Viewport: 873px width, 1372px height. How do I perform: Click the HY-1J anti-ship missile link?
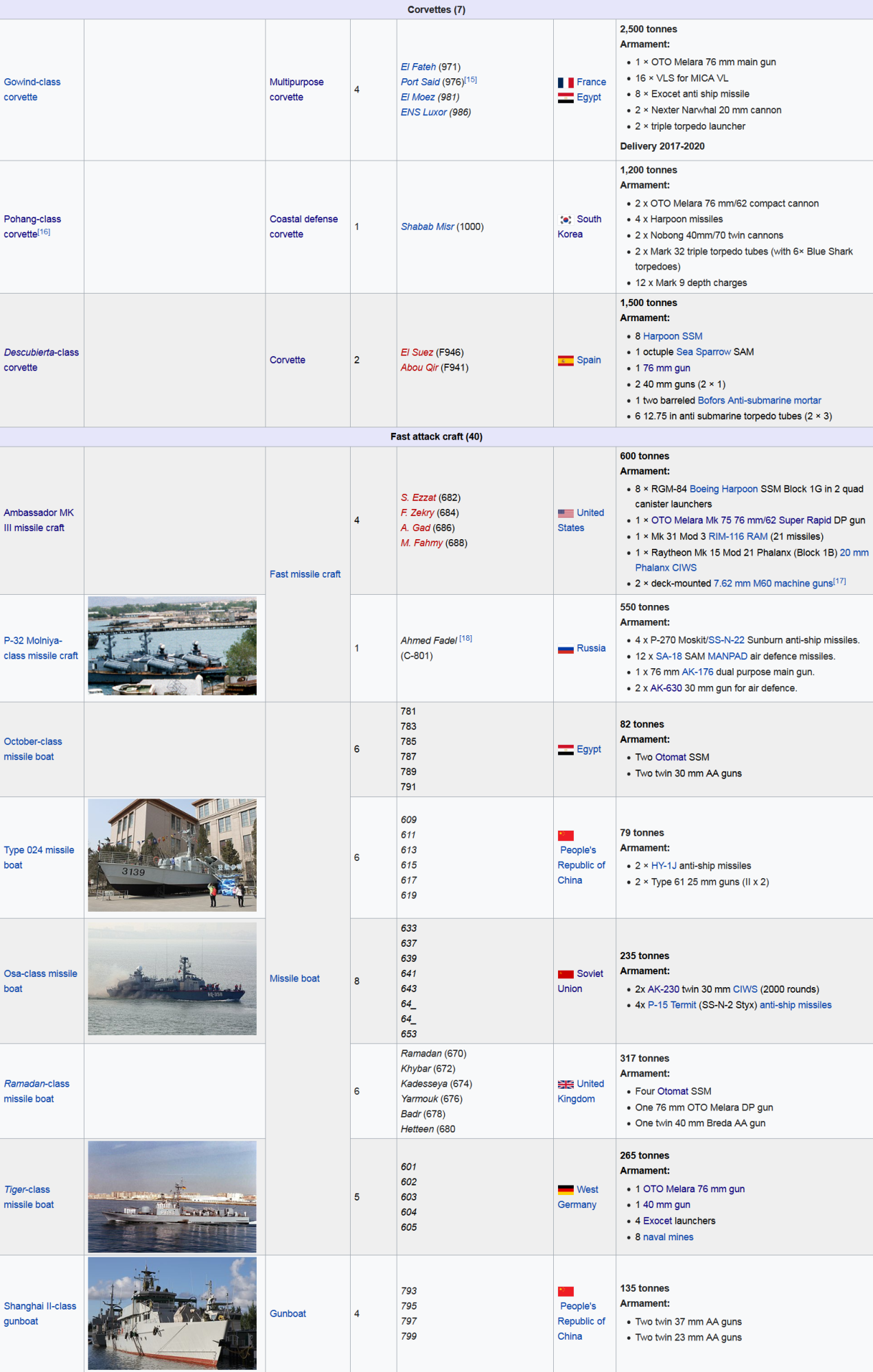[x=664, y=866]
